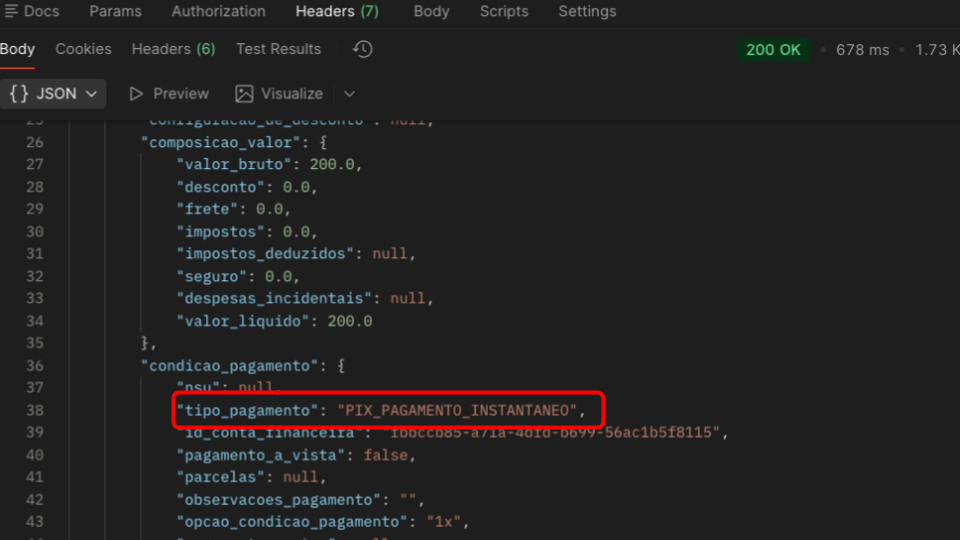Image resolution: width=960 pixels, height=540 pixels.
Task: Click the "valor_bruto" key
Action: pos(234,165)
